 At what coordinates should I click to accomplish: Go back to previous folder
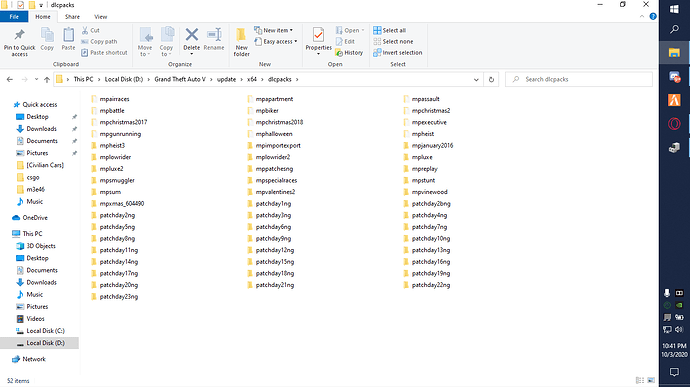coord(10,79)
